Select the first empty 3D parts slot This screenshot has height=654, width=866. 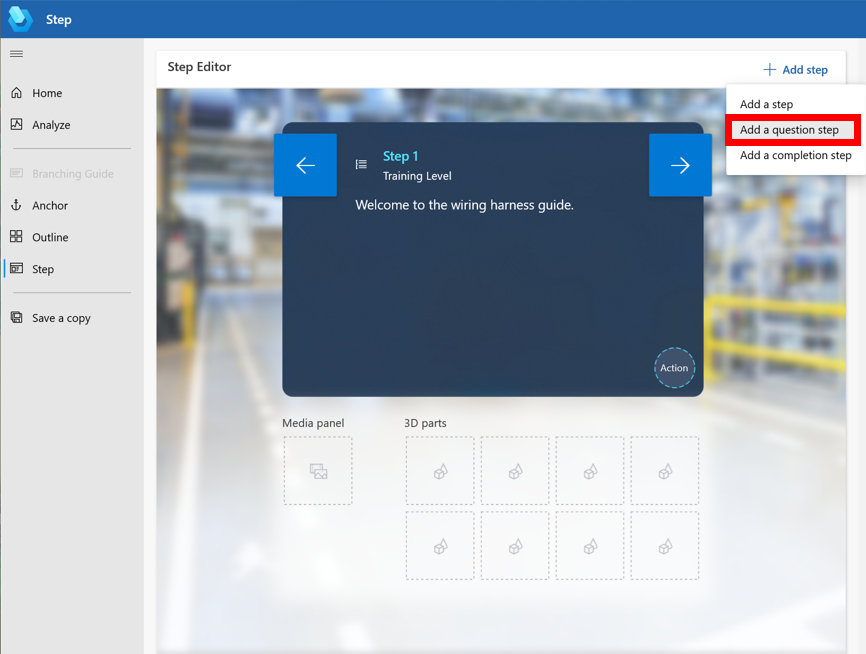point(440,470)
